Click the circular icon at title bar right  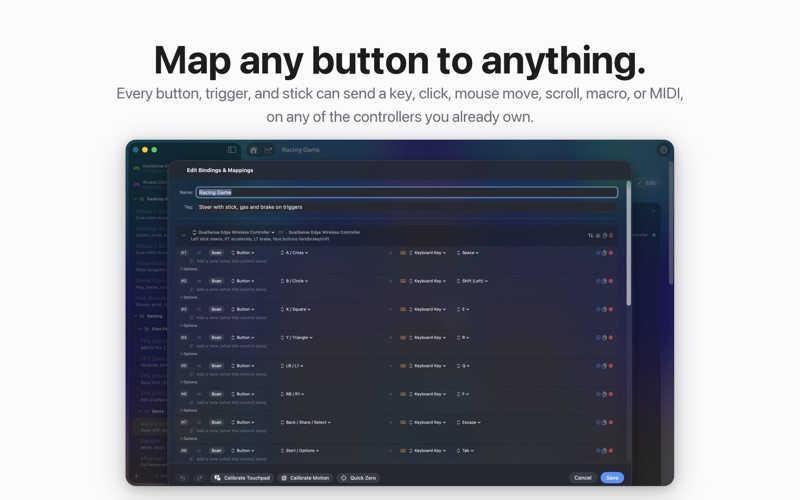click(x=663, y=149)
